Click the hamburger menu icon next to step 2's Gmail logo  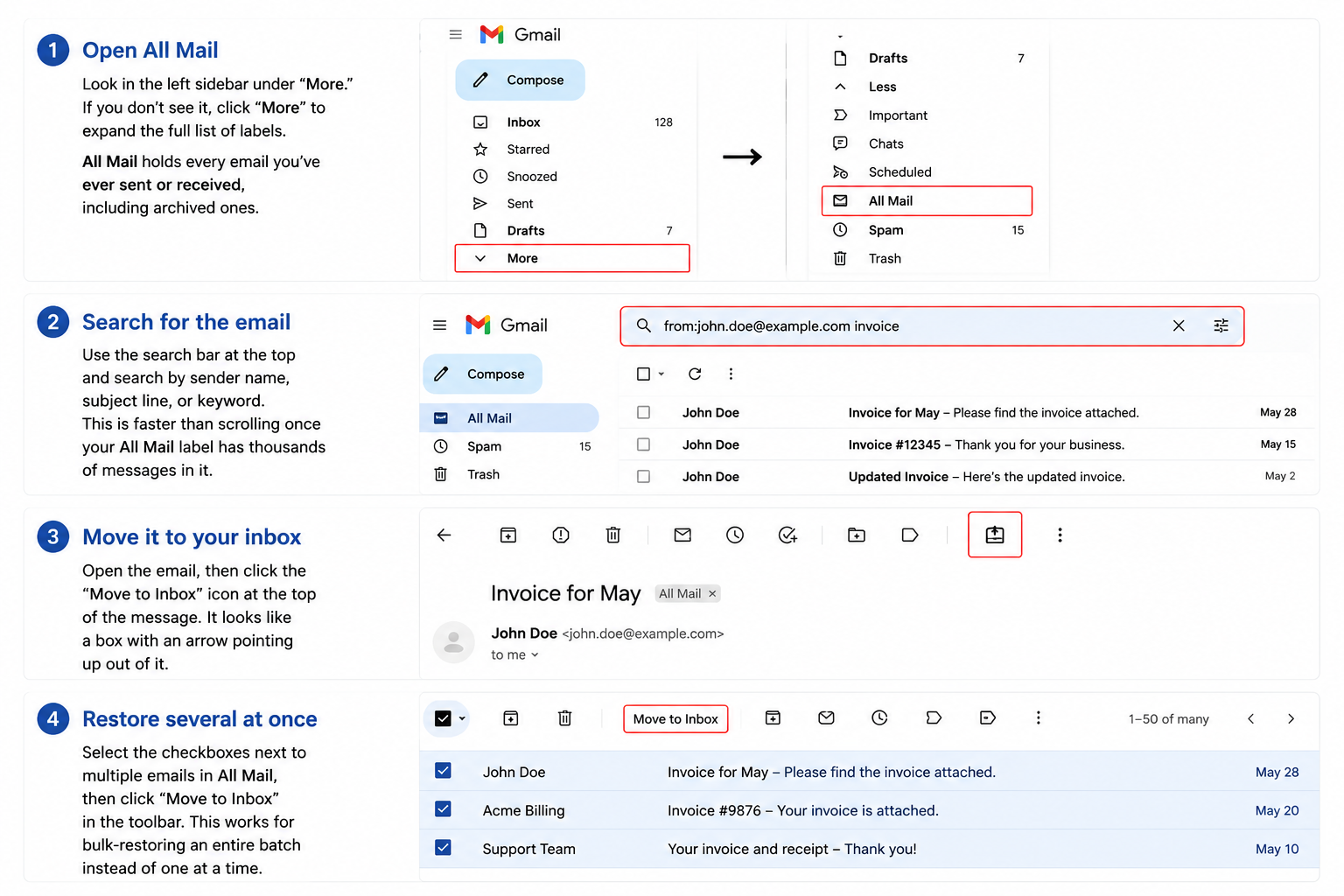(440, 325)
